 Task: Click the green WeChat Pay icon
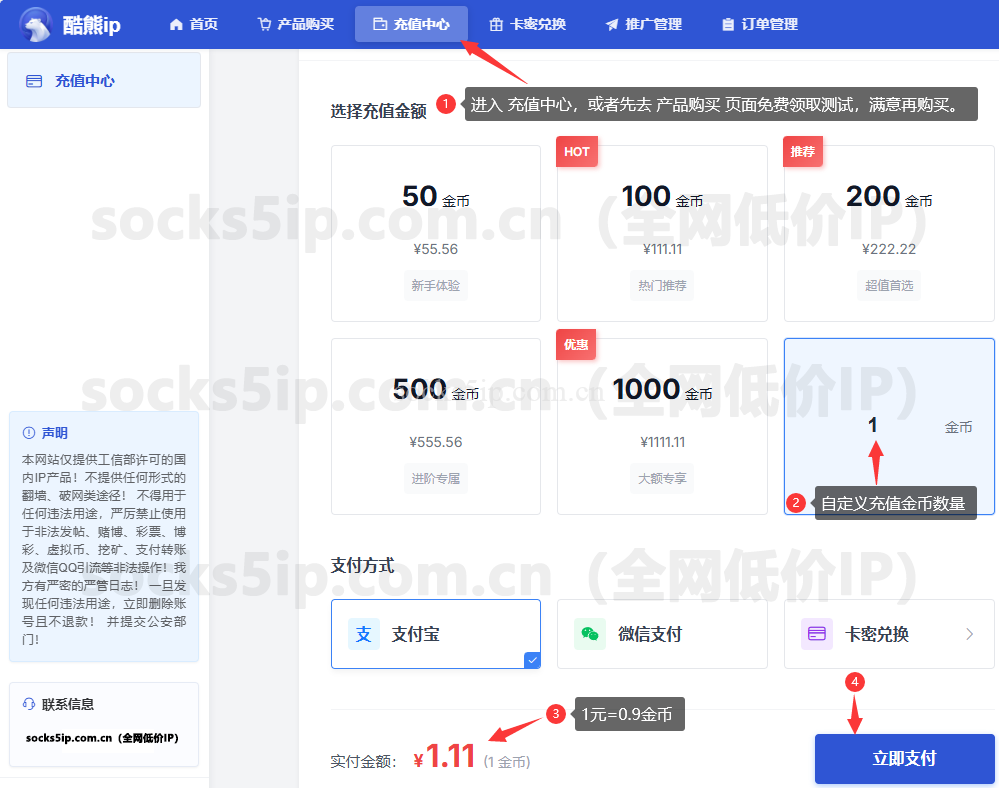589,634
